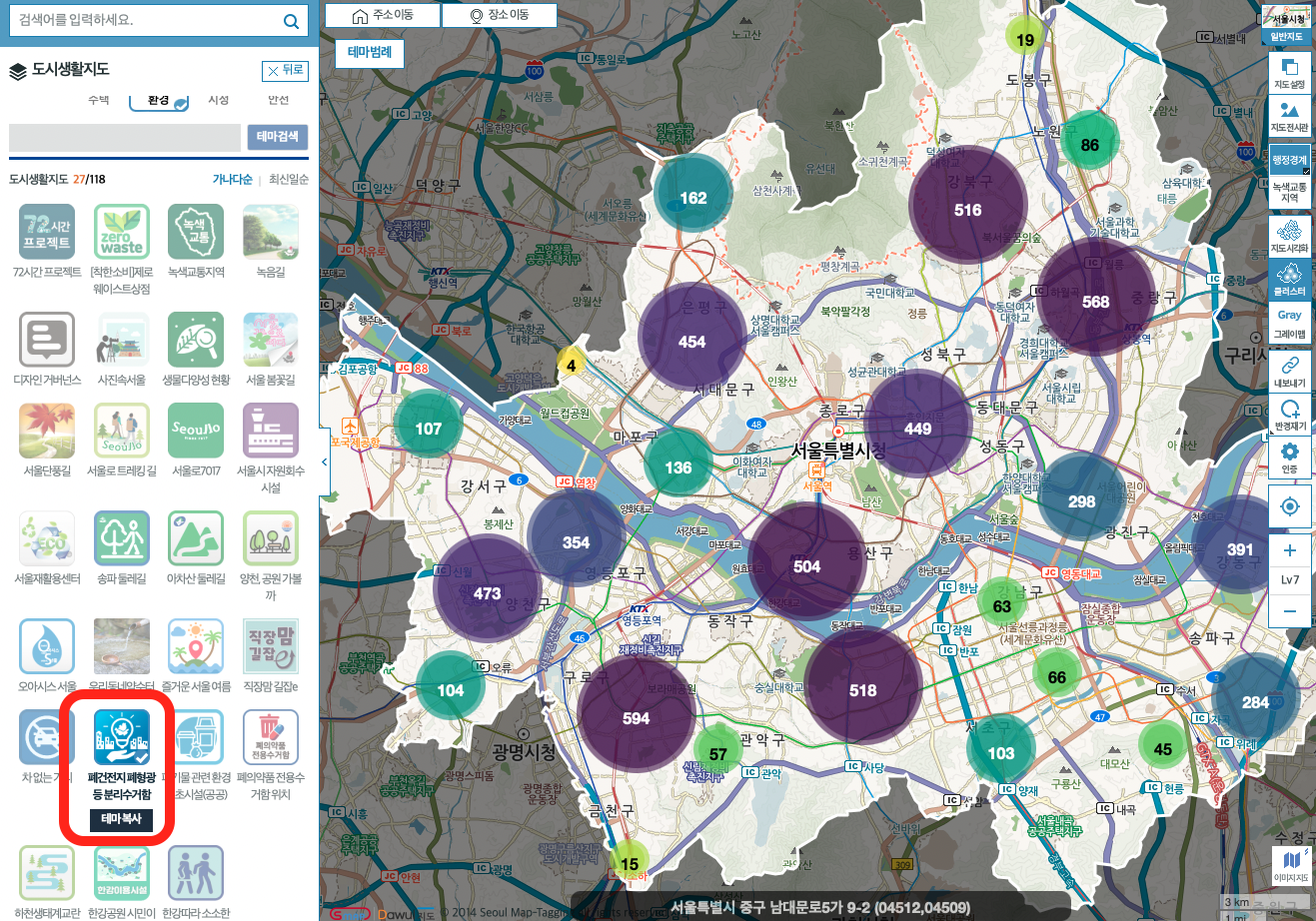Screen dimensions: 1316x921
Task: Open the 녹색교통지역 theme icon
Action: (196, 232)
